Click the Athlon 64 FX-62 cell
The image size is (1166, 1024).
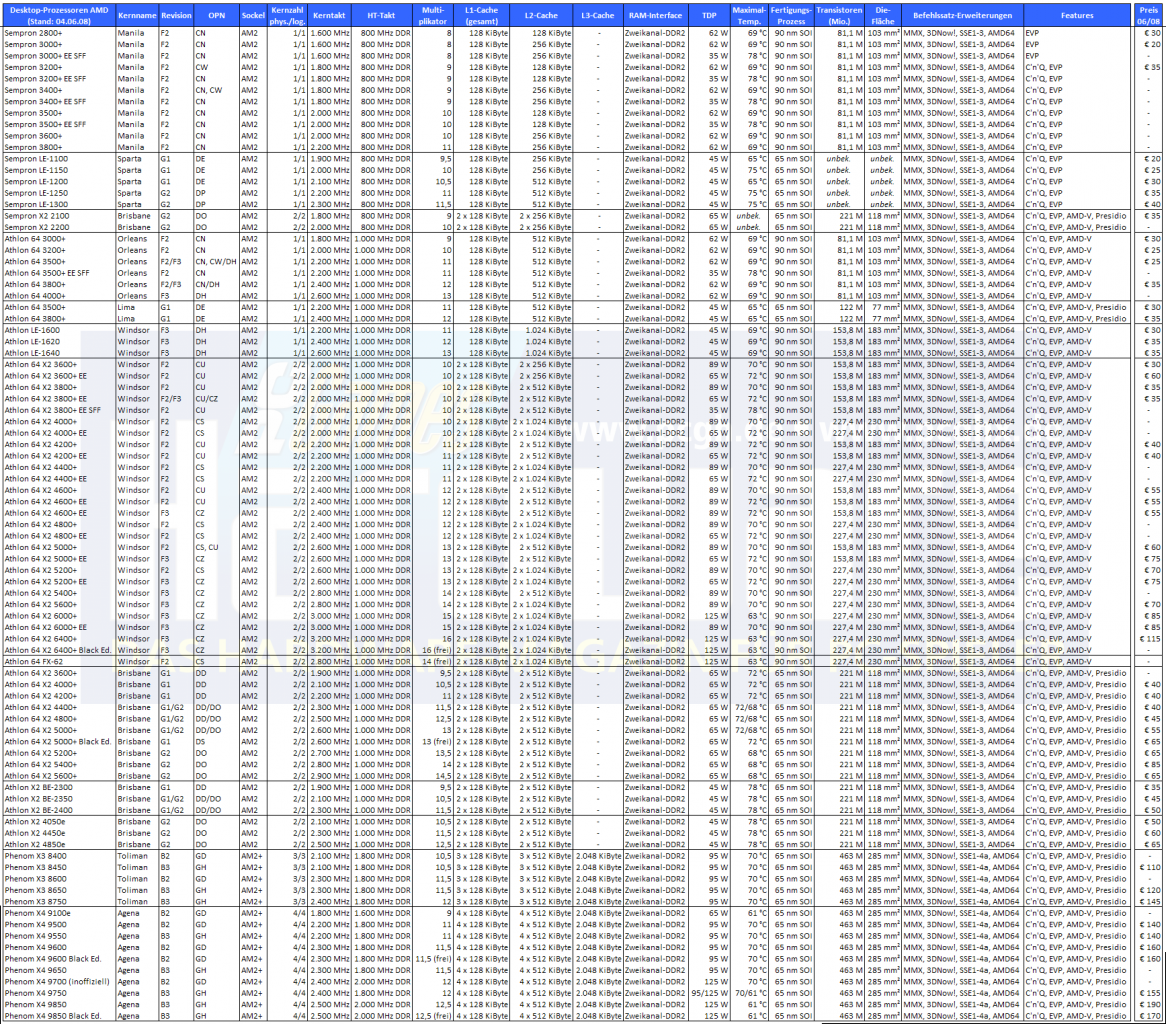[59, 661]
